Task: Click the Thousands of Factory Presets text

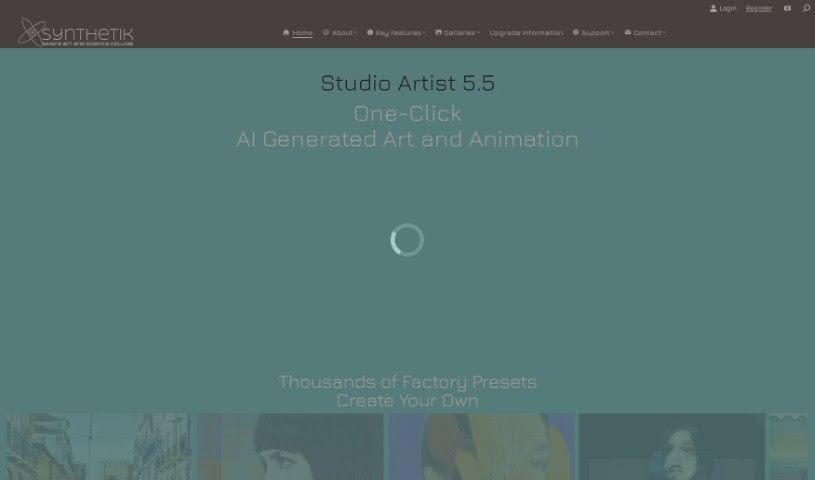Action: [x=408, y=382]
